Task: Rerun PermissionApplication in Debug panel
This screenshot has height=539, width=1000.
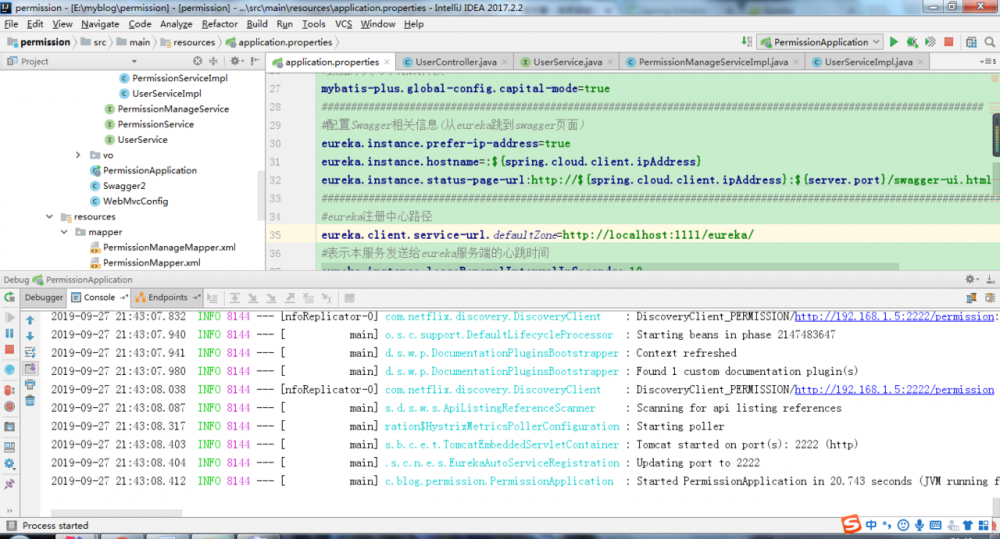Action: [9, 297]
